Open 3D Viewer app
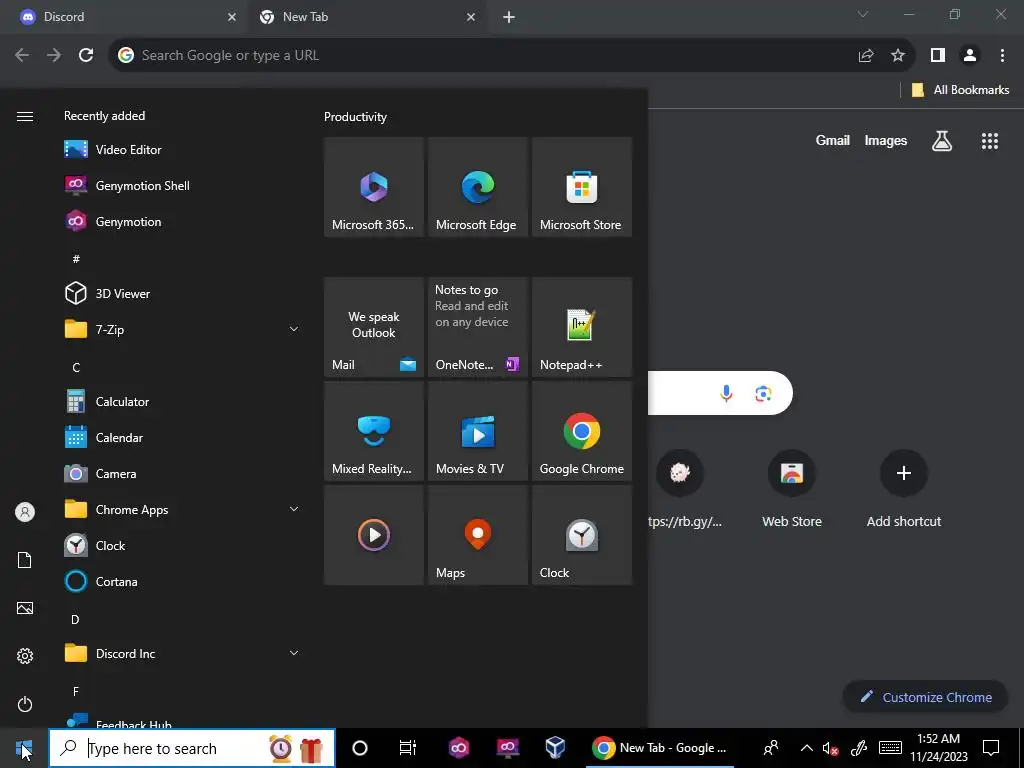This screenshot has height=768, width=1024. point(183,293)
